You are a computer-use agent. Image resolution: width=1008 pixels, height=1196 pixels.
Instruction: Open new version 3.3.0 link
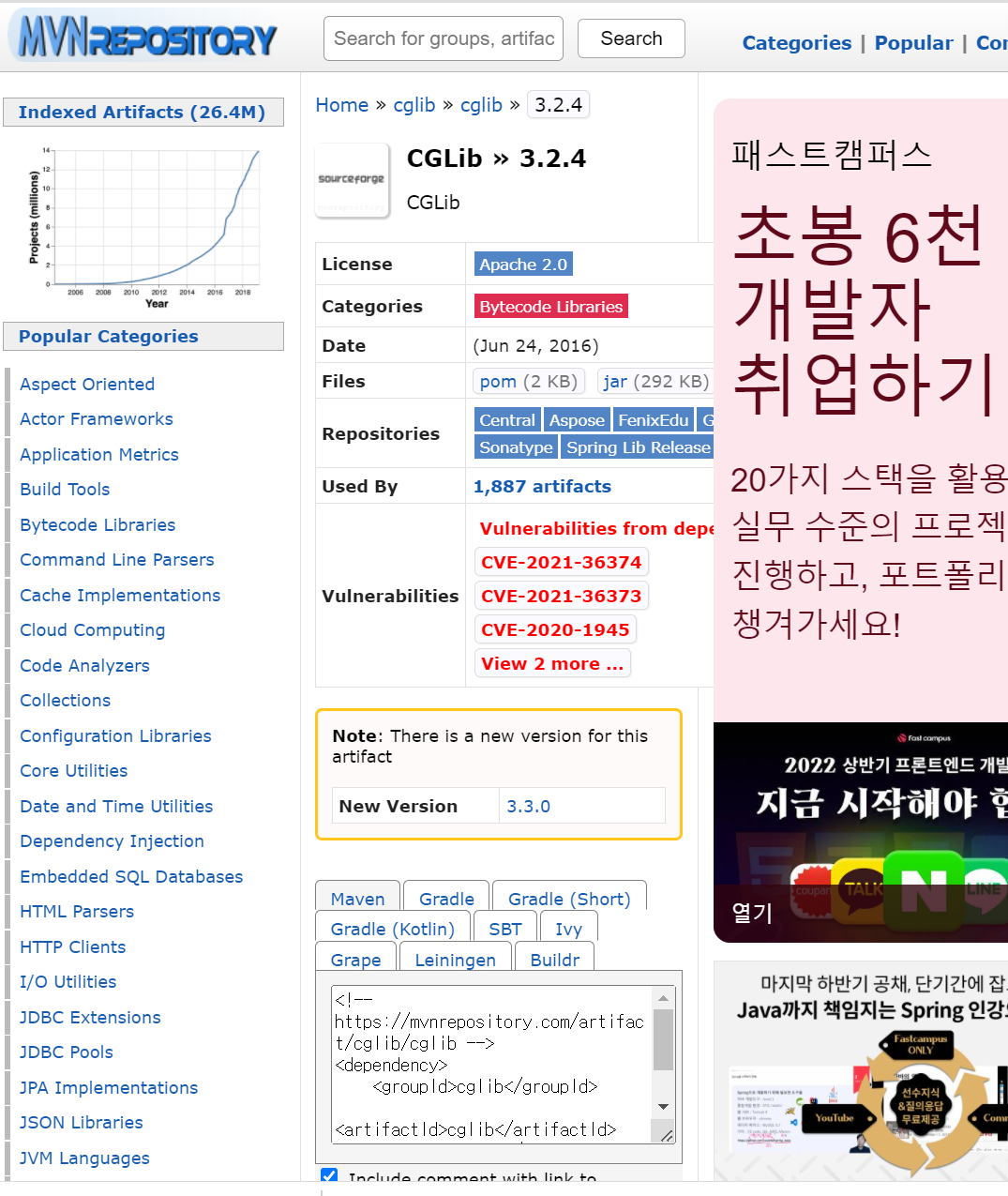tap(529, 806)
